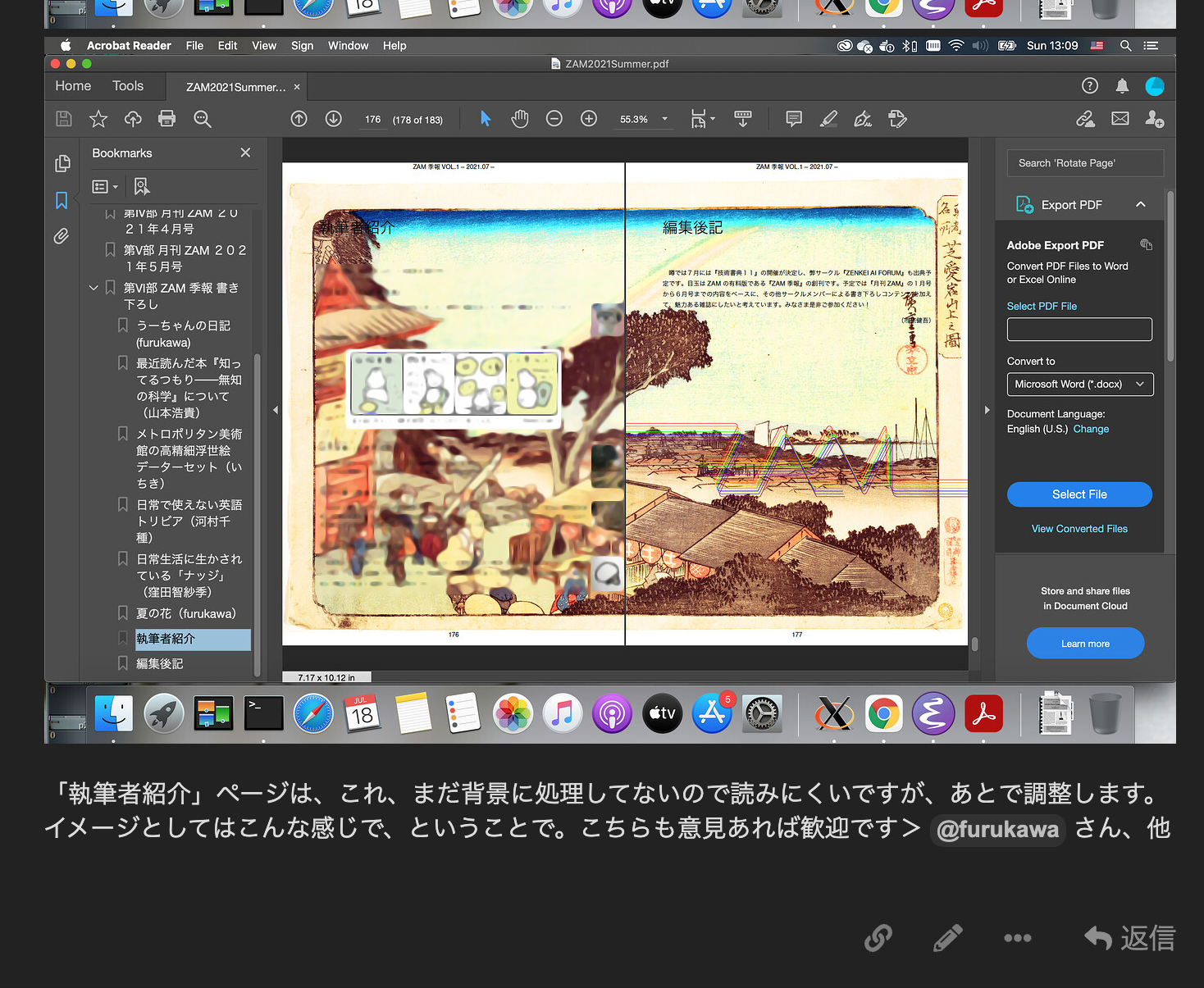The image size is (1204, 988).
Task: Close the Bookmarks panel
Action: point(245,153)
